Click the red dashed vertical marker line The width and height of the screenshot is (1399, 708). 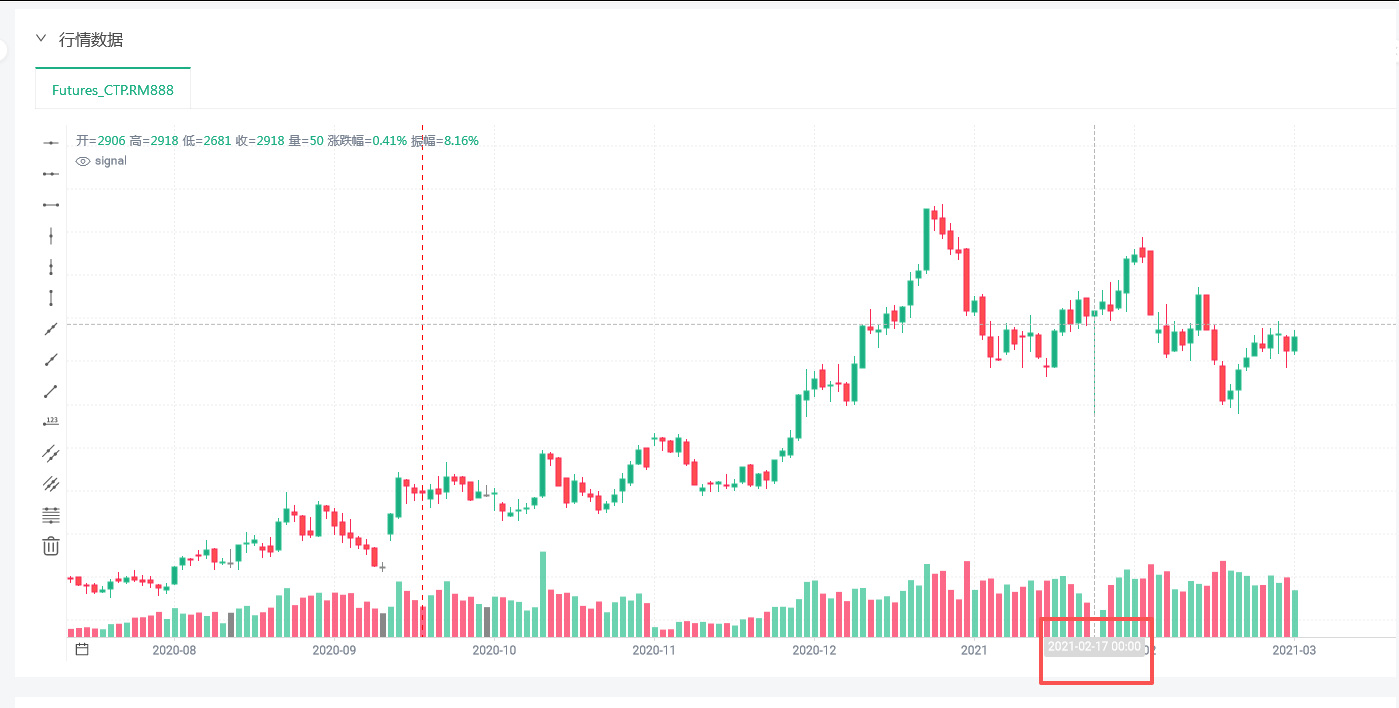point(422,300)
